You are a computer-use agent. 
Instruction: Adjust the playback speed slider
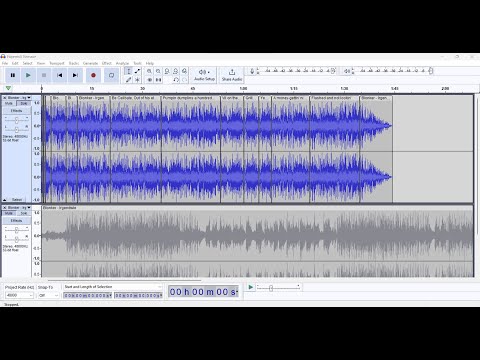tap(271, 288)
